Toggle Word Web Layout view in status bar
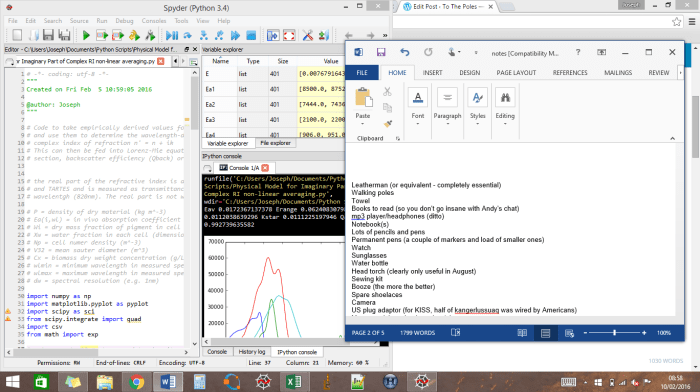This screenshot has height=392, width=700. 569,333
